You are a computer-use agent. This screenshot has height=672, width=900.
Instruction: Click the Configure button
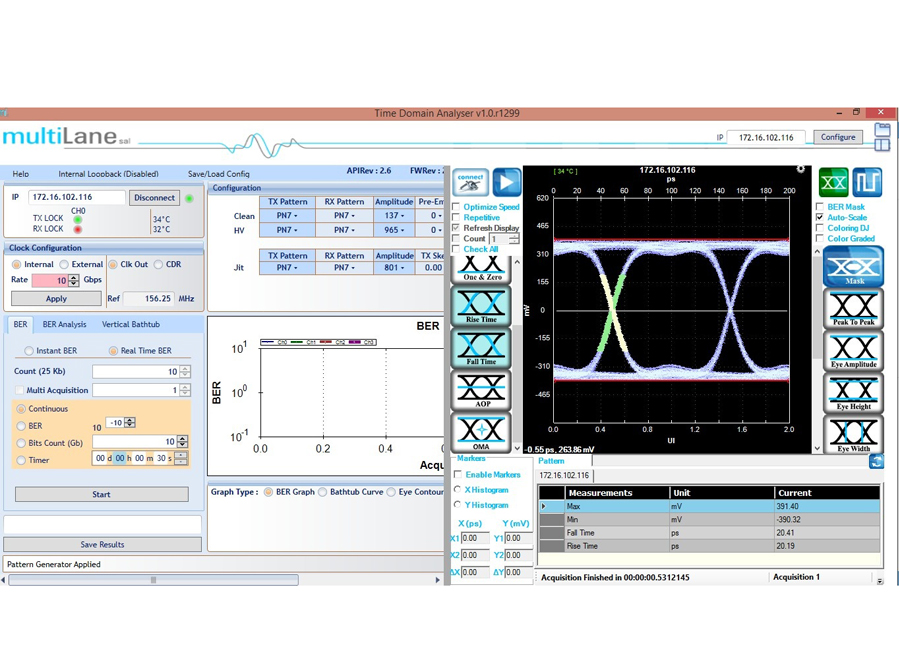click(x=838, y=137)
